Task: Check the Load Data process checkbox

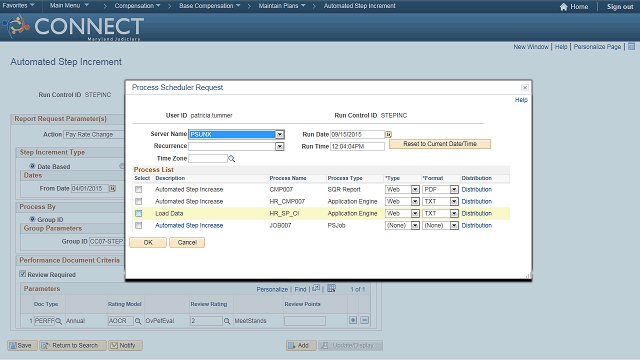Action: click(139, 213)
